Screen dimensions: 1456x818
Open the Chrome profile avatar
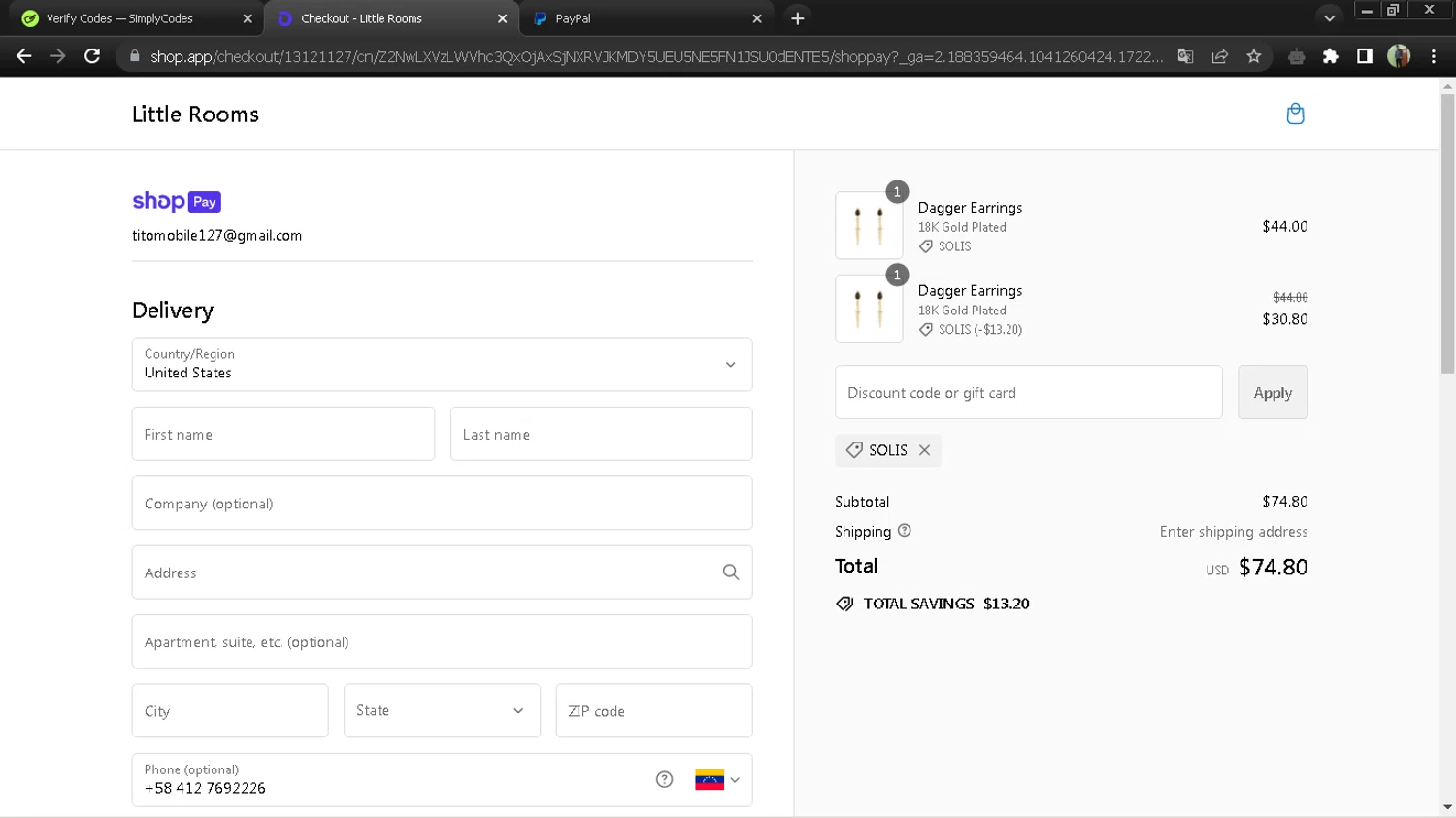1399,56
